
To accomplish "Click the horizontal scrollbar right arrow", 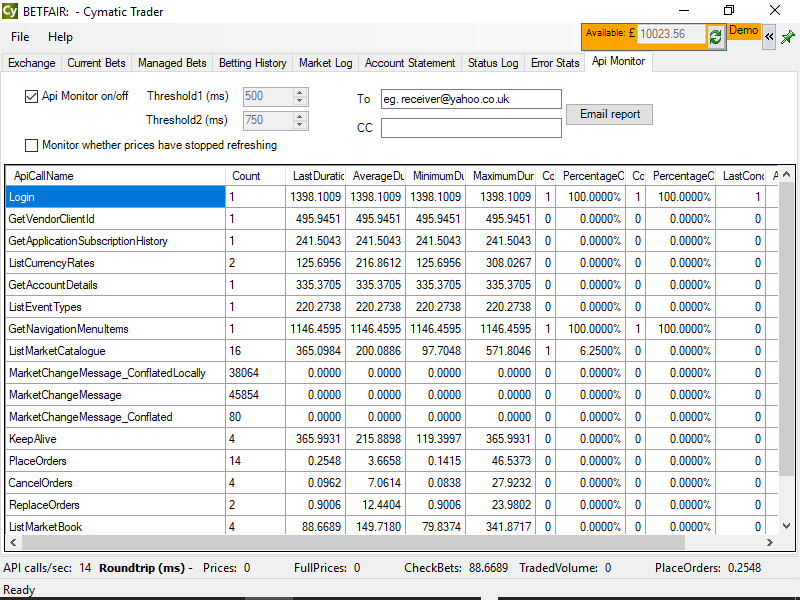I will click(770, 543).
